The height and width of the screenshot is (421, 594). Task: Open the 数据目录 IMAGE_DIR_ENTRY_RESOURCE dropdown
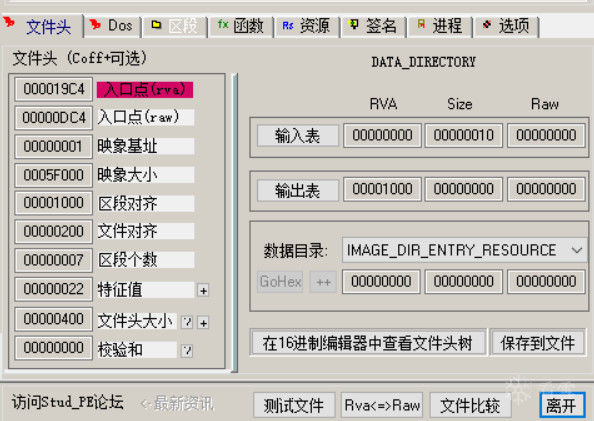(465, 250)
